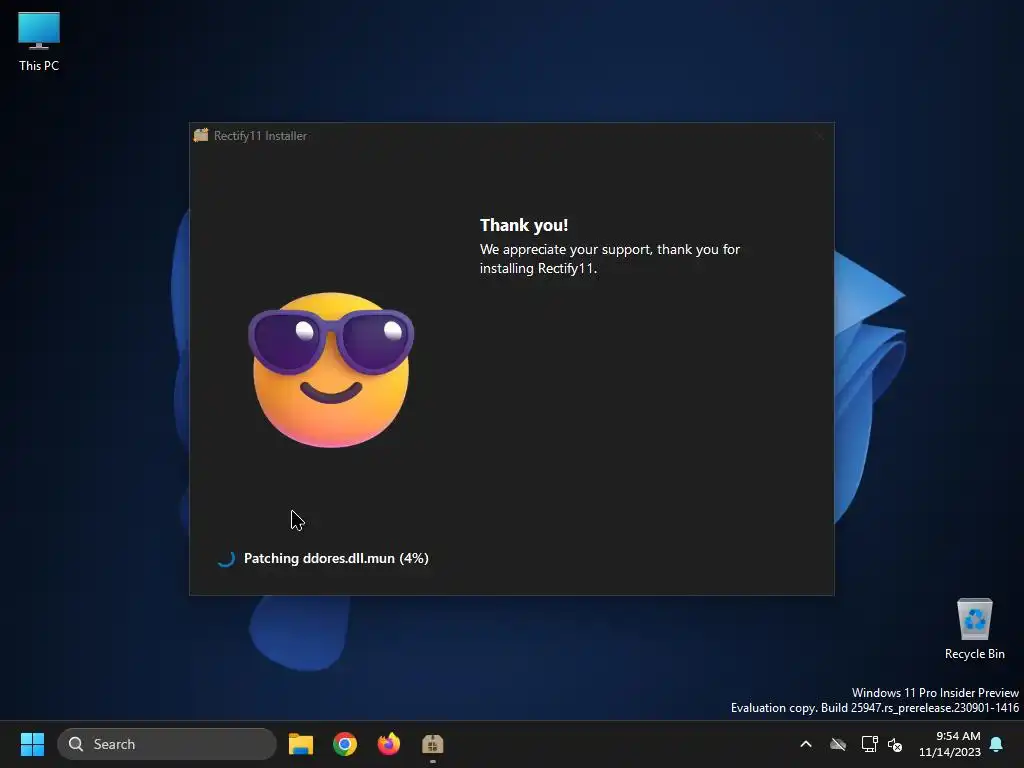Click the Rectify11 Installer window title text
Screen dimensions: 1024x768
pyautogui.click(x=260, y=136)
